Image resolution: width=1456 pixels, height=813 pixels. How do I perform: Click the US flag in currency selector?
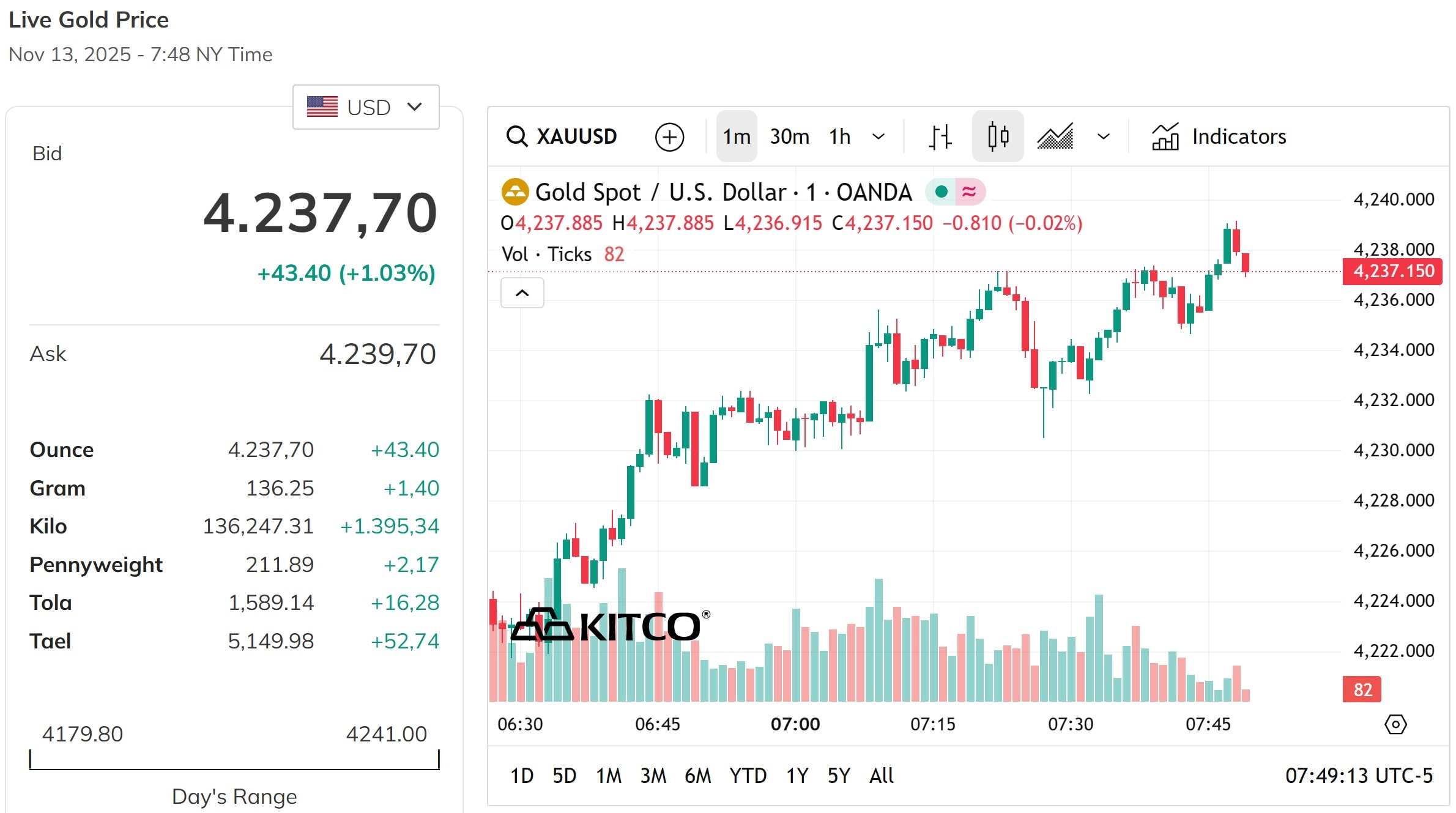[x=322, y=106]
